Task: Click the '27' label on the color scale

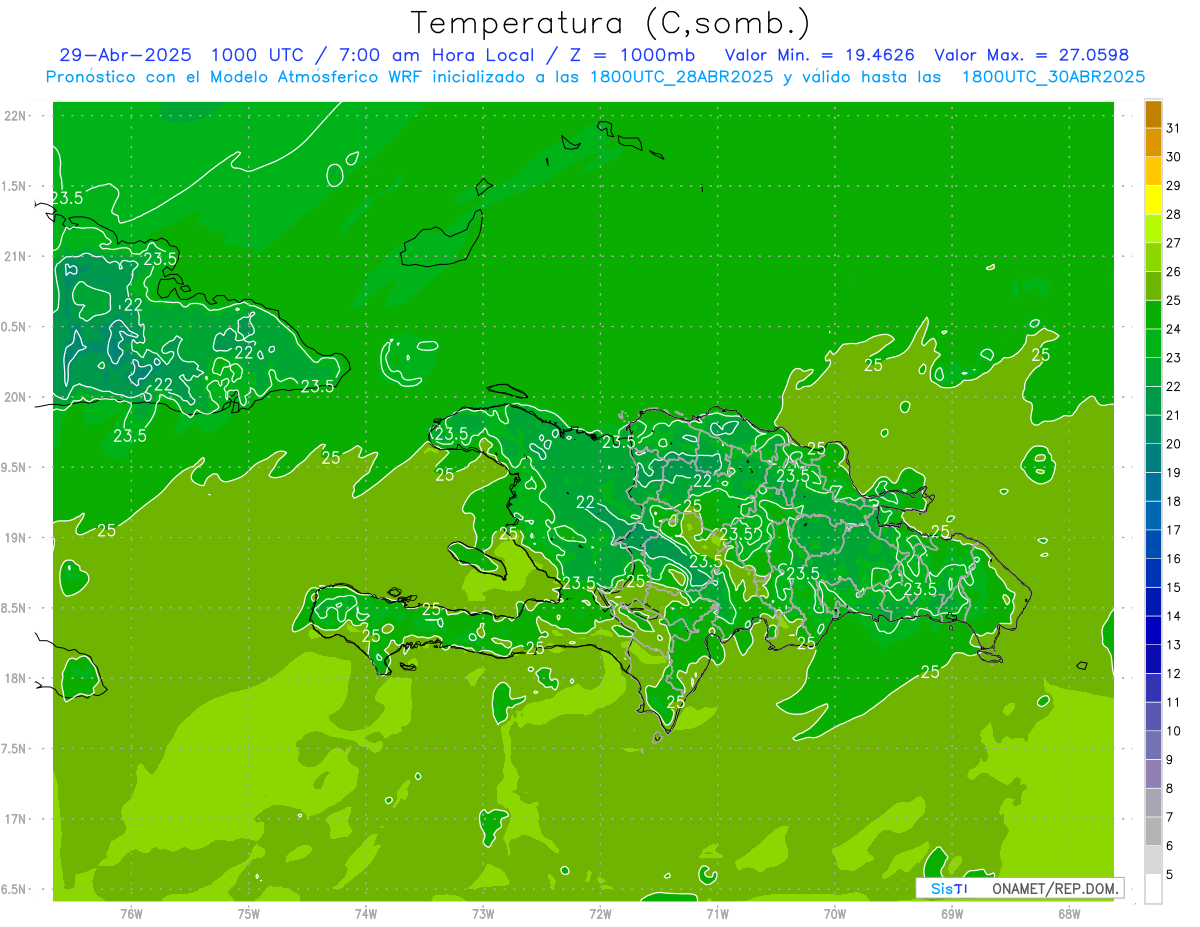Action: 1174,243
